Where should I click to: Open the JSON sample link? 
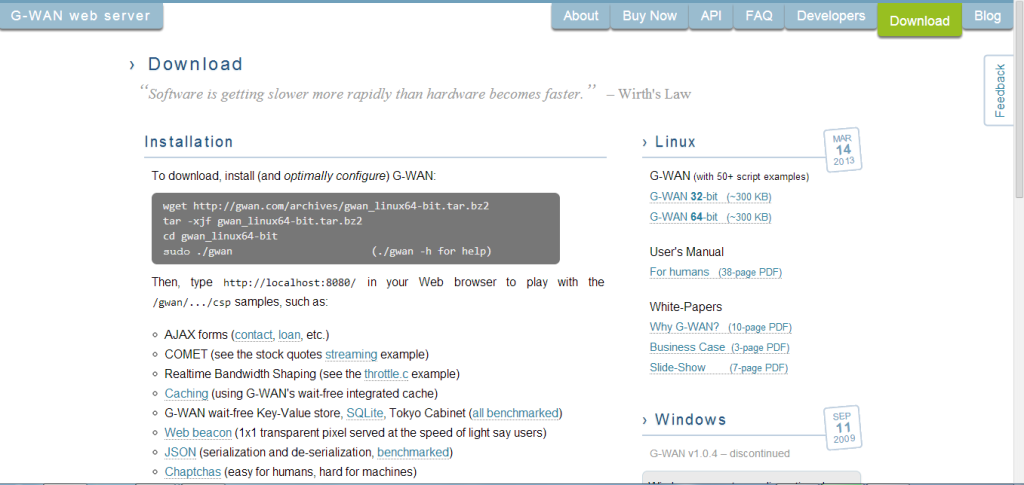(x=180, y=452)
